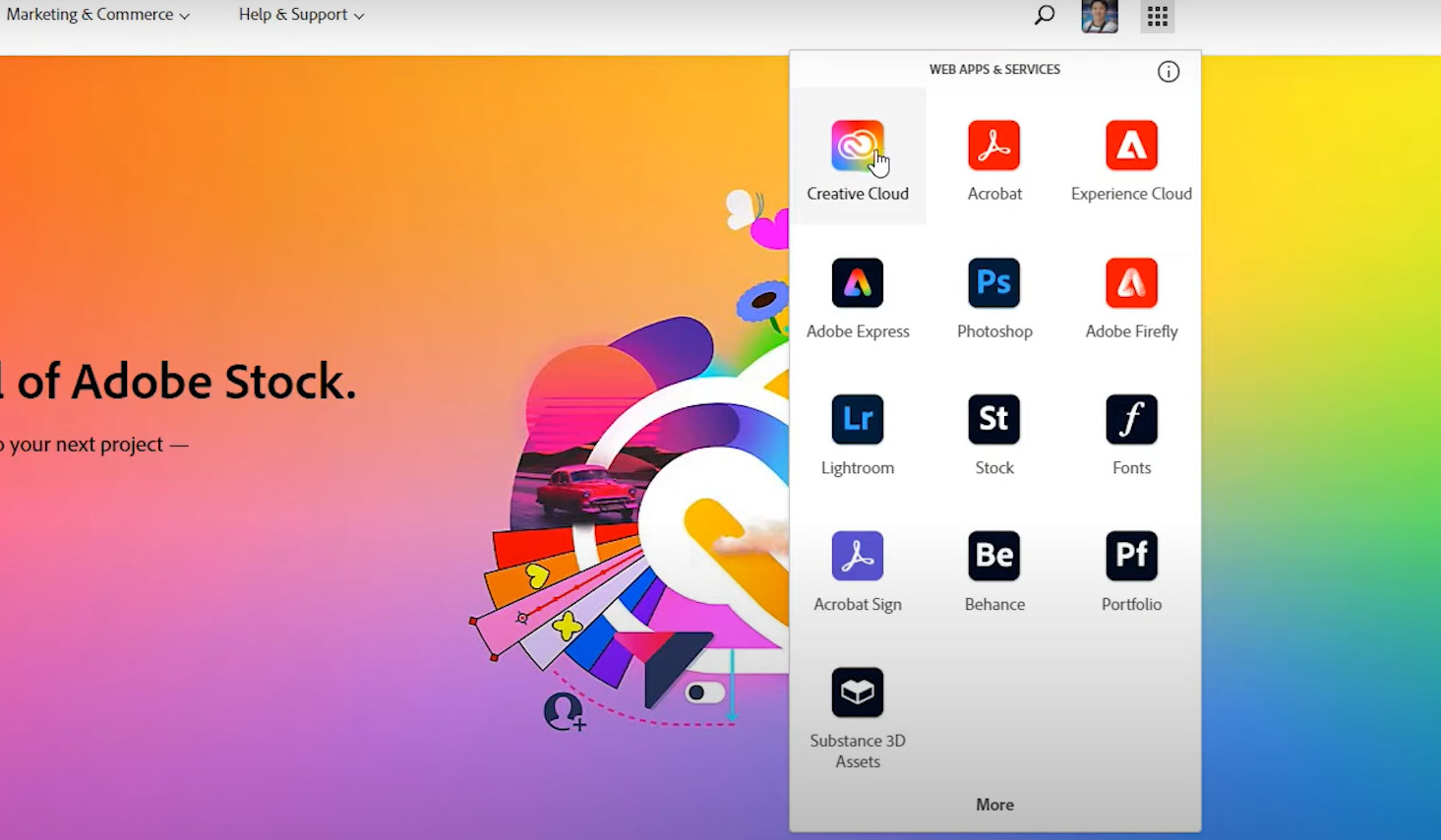Expand the Help & Support menu
Viewport: 1441px width, 840px height.
[x=301, y=15]
